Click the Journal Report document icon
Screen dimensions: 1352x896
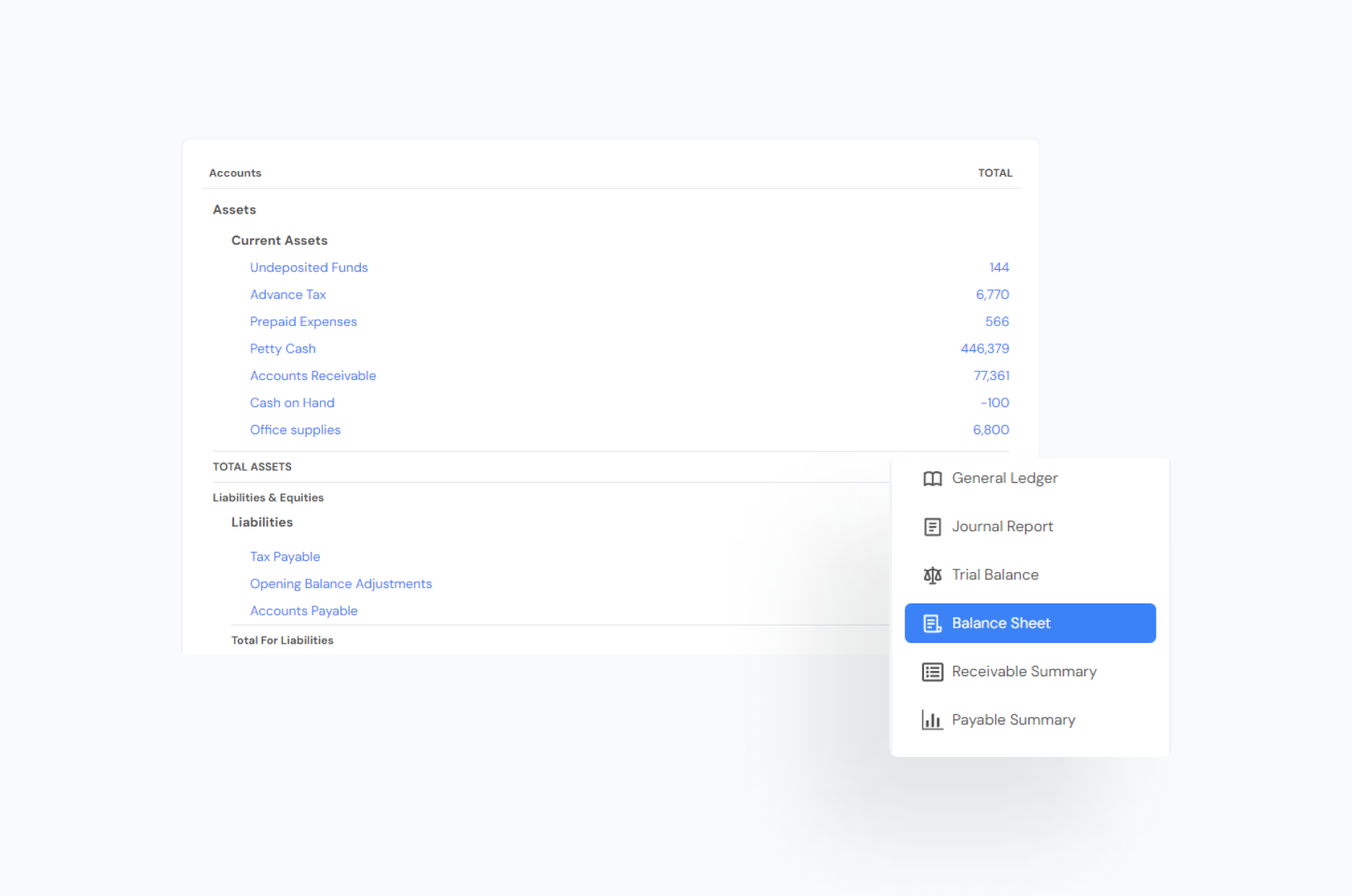tap(932, 527)
